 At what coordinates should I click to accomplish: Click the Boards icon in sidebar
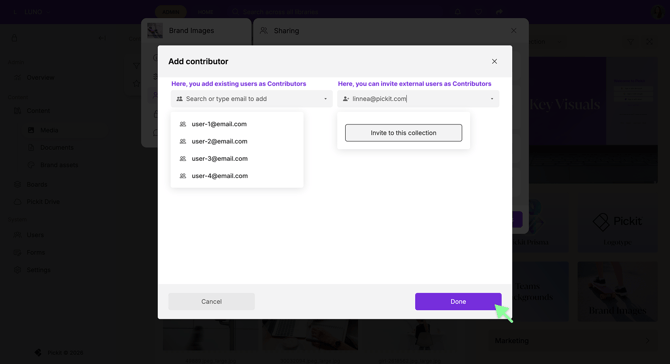(18, 185)
